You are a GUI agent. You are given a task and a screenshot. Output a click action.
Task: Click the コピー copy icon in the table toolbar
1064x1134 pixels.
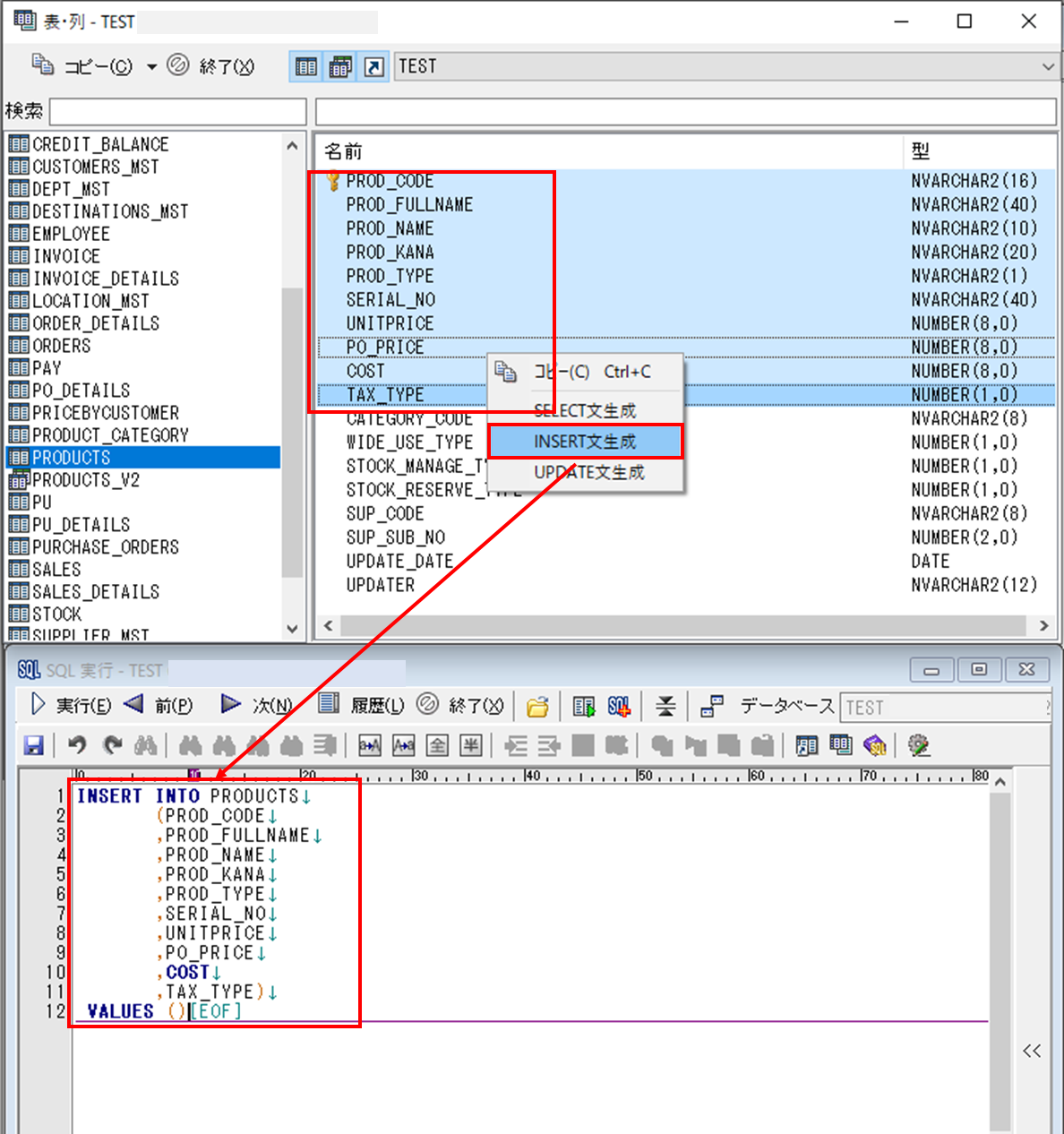click(42, 65)
